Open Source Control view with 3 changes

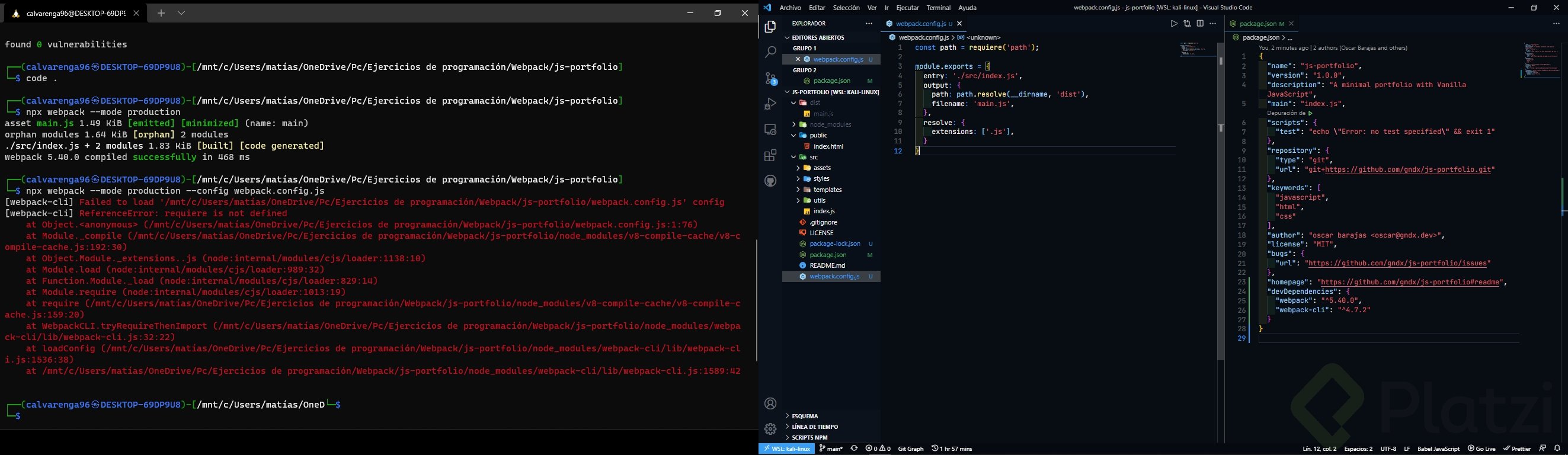click(x=770, y=79)
